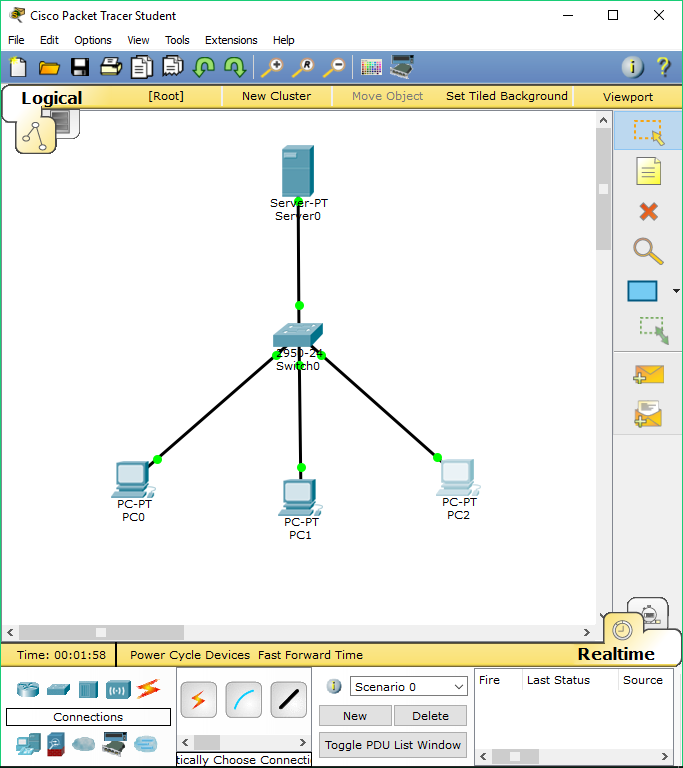Click Power Cycle Devices

[x=190, y=655]
